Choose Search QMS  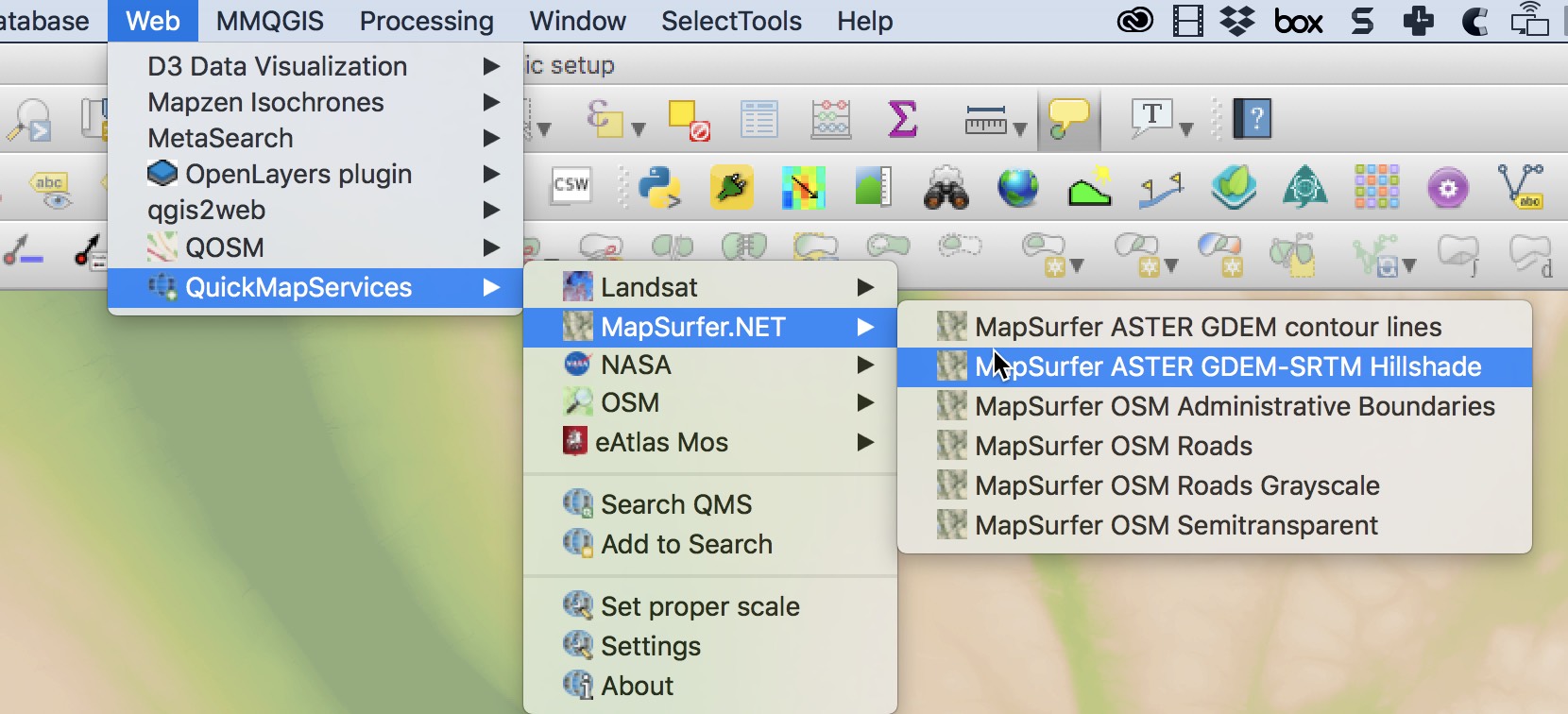tap(710, 504)
